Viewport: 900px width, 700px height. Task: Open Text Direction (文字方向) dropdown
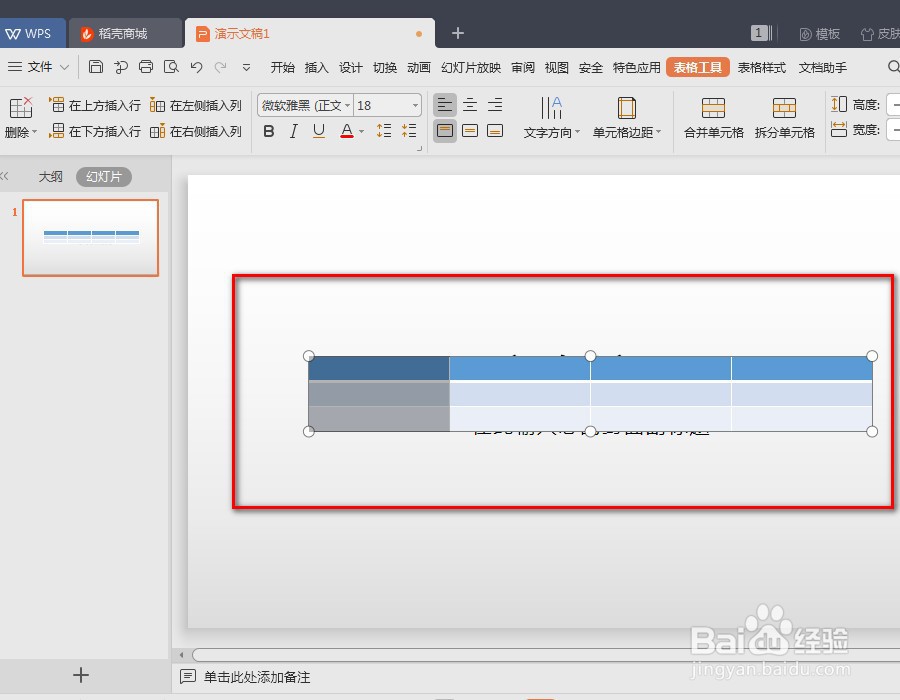552,118
